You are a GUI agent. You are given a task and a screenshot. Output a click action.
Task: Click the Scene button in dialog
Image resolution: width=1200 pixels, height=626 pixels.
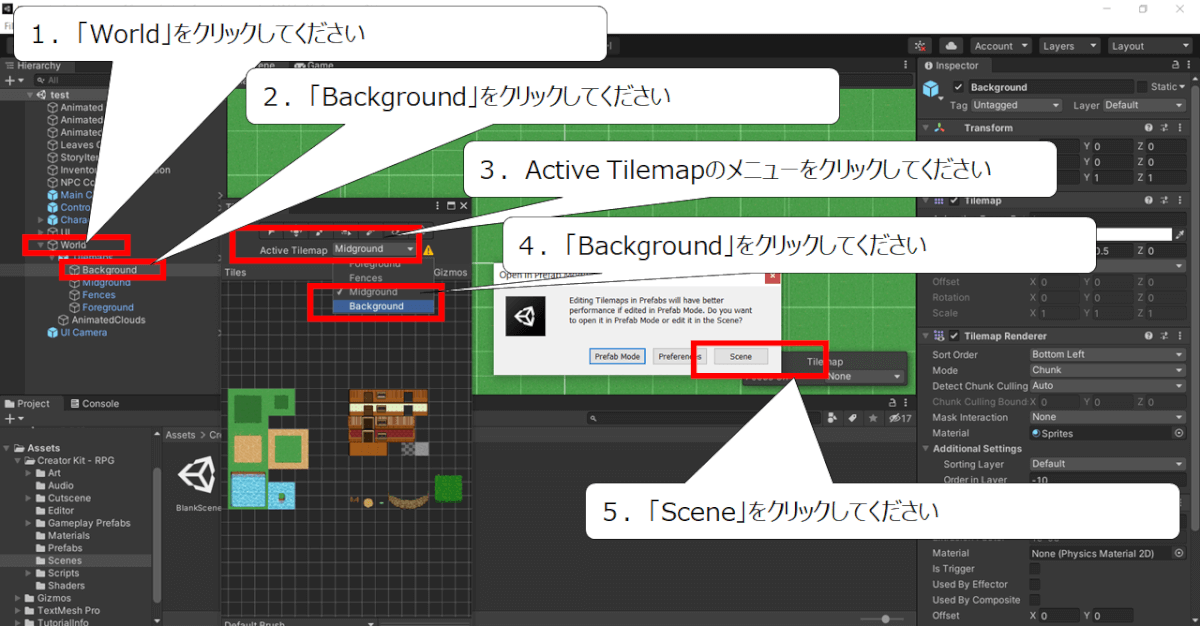[741, 356]
